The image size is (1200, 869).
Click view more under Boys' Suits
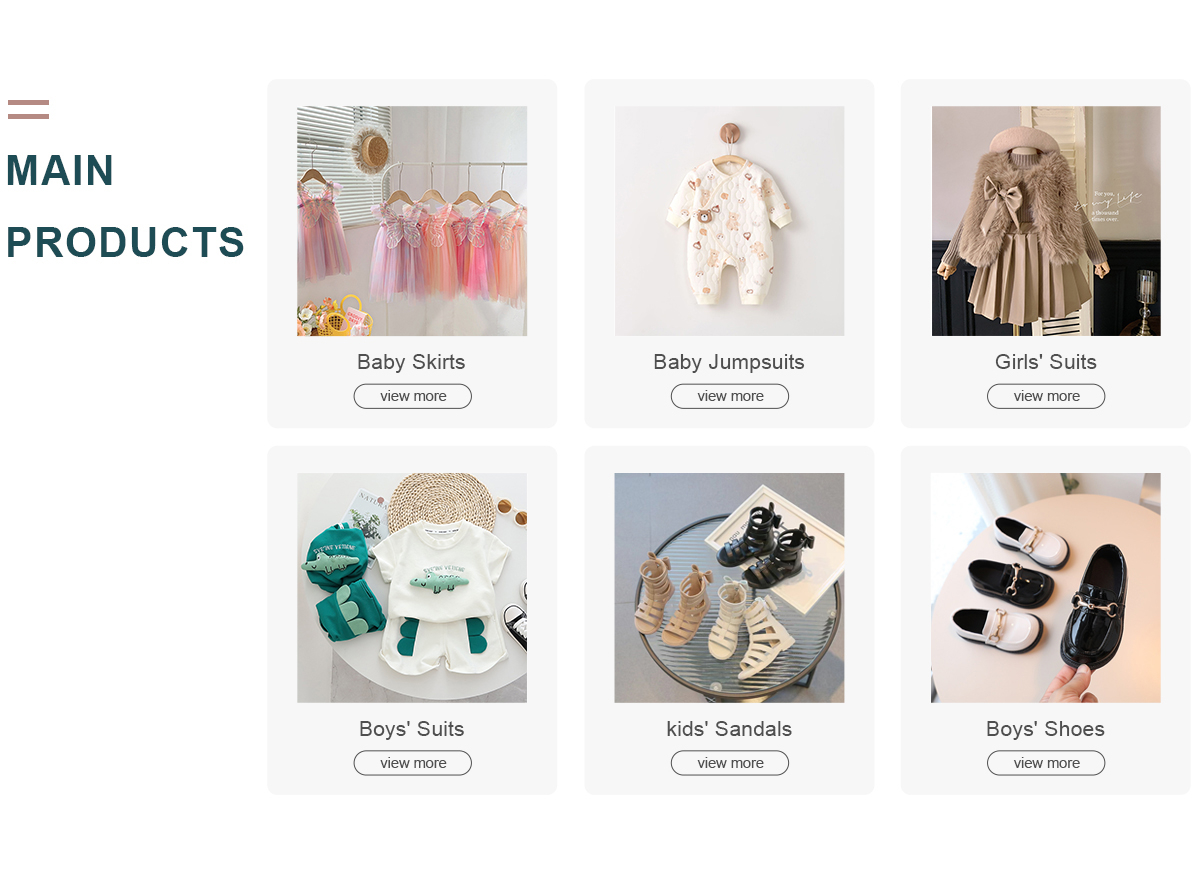pyautogui.click(x=412, y=763)
